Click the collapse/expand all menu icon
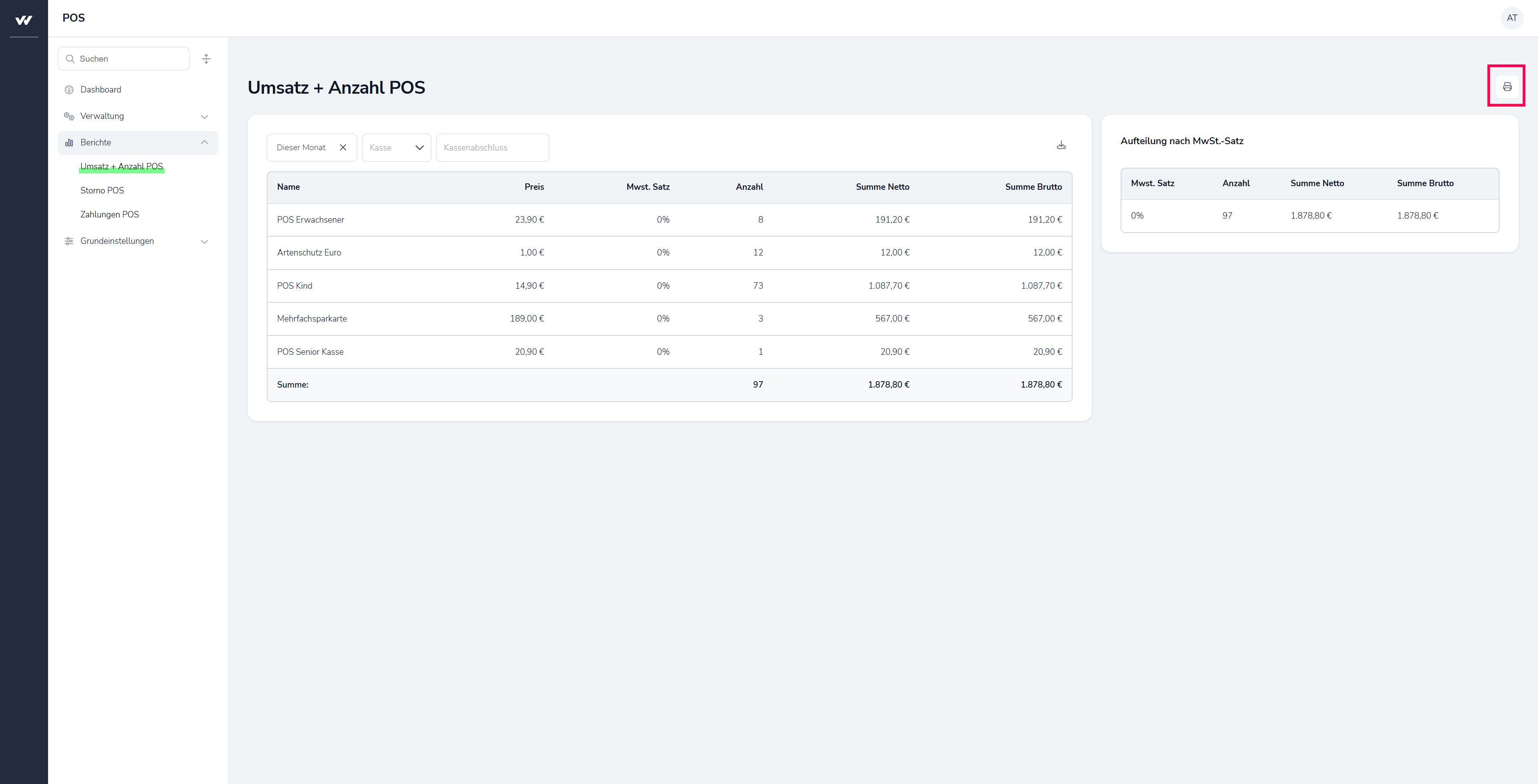 pos(206,58)
